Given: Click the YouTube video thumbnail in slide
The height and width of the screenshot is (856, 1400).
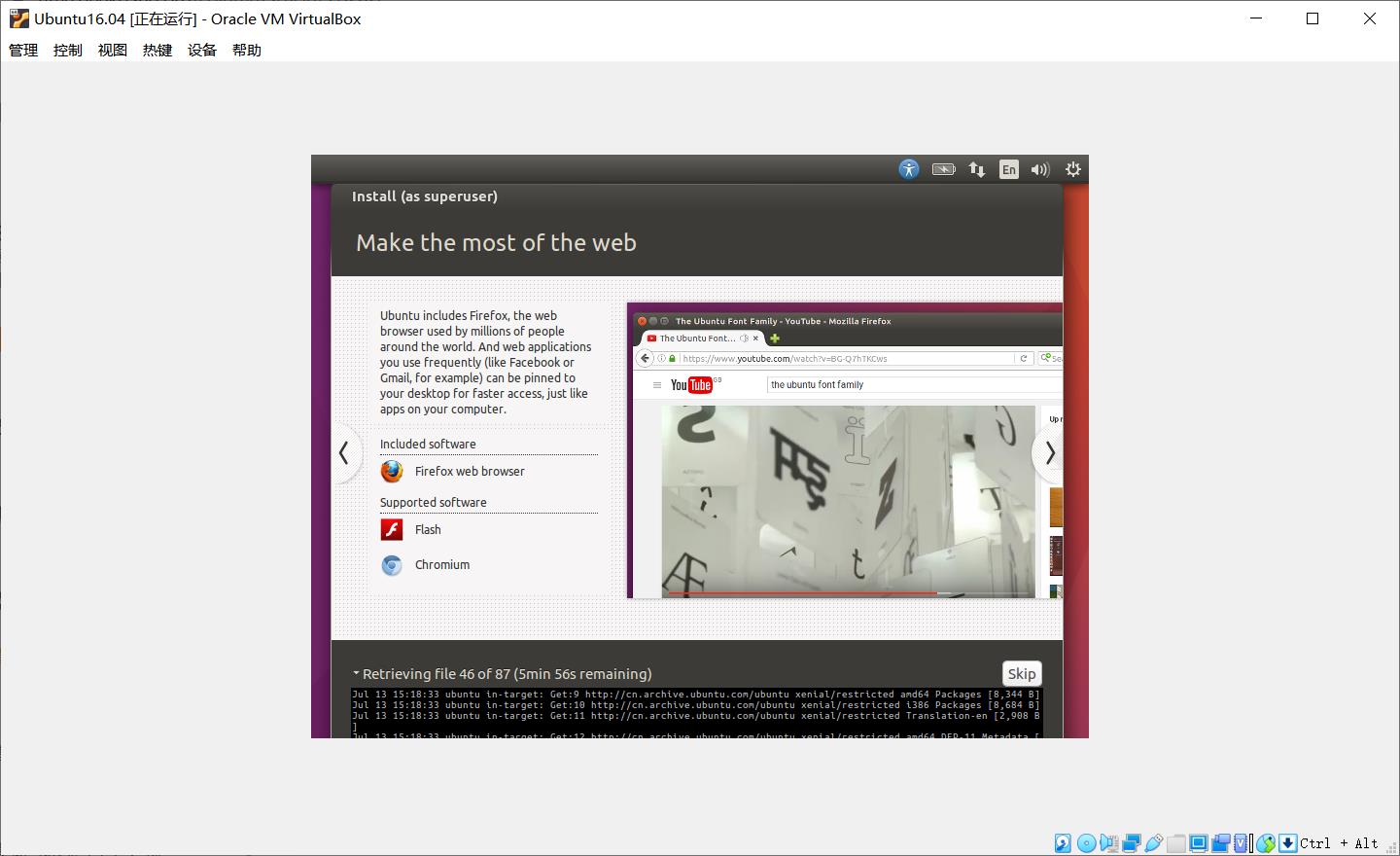Looking at the screenshot, I should 849,500.
